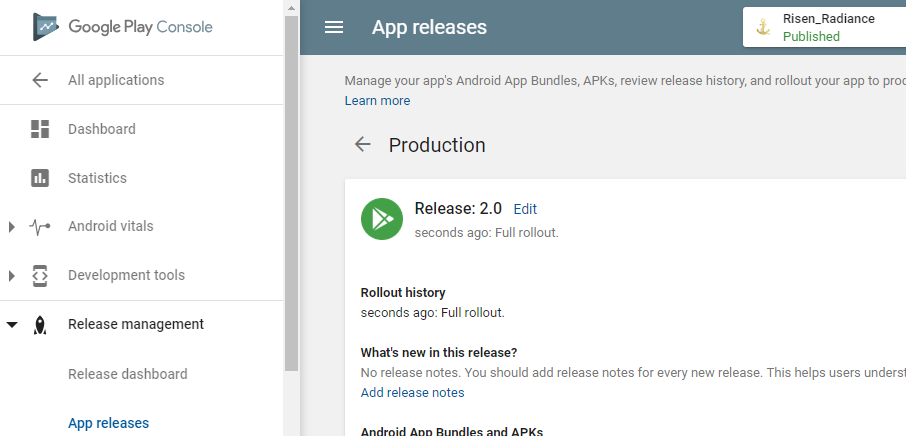Screen dimensions: 906x436
Task: Go to All applications
Action: coord(116,80)
